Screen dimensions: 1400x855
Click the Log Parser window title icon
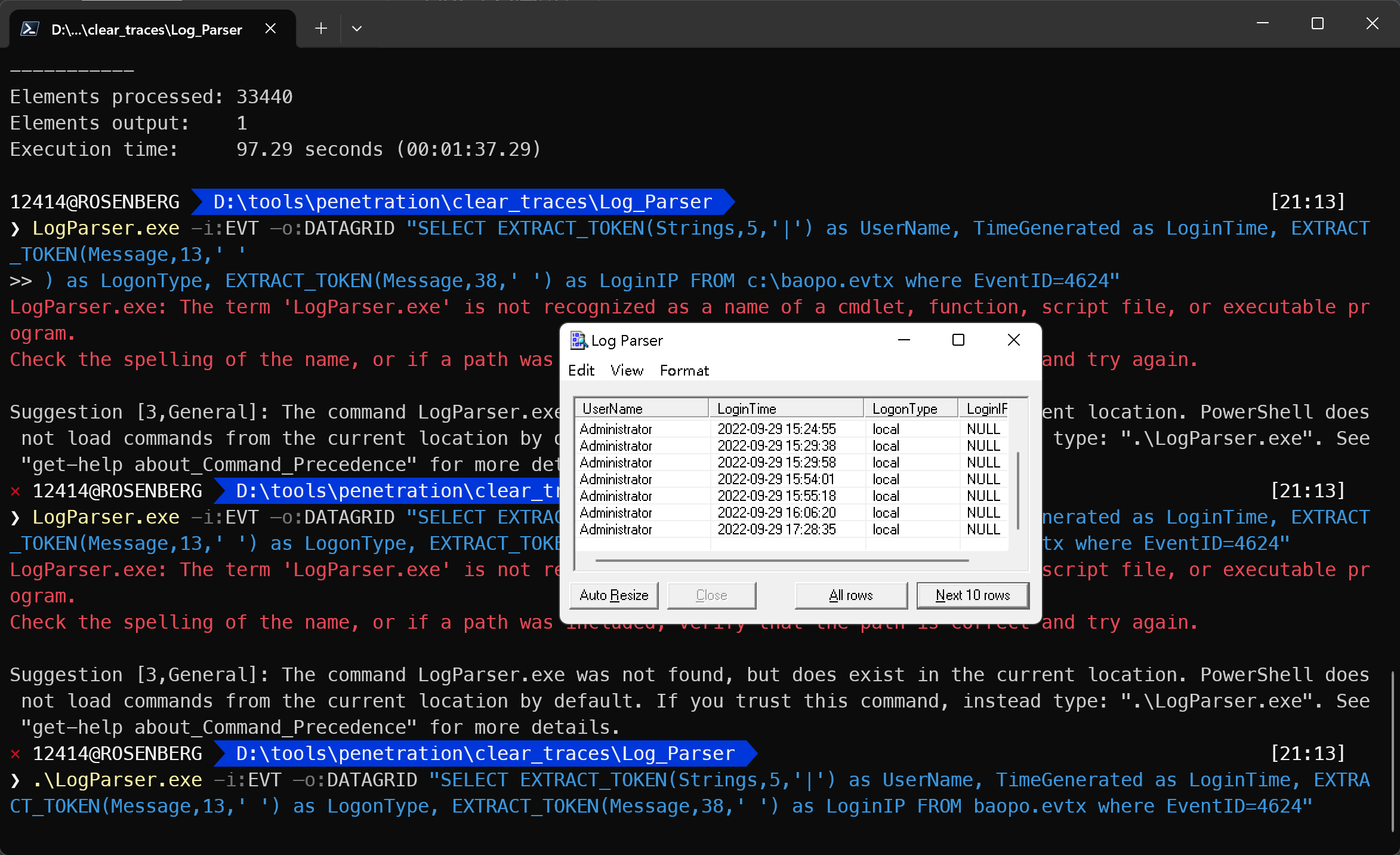coord(578,340)
